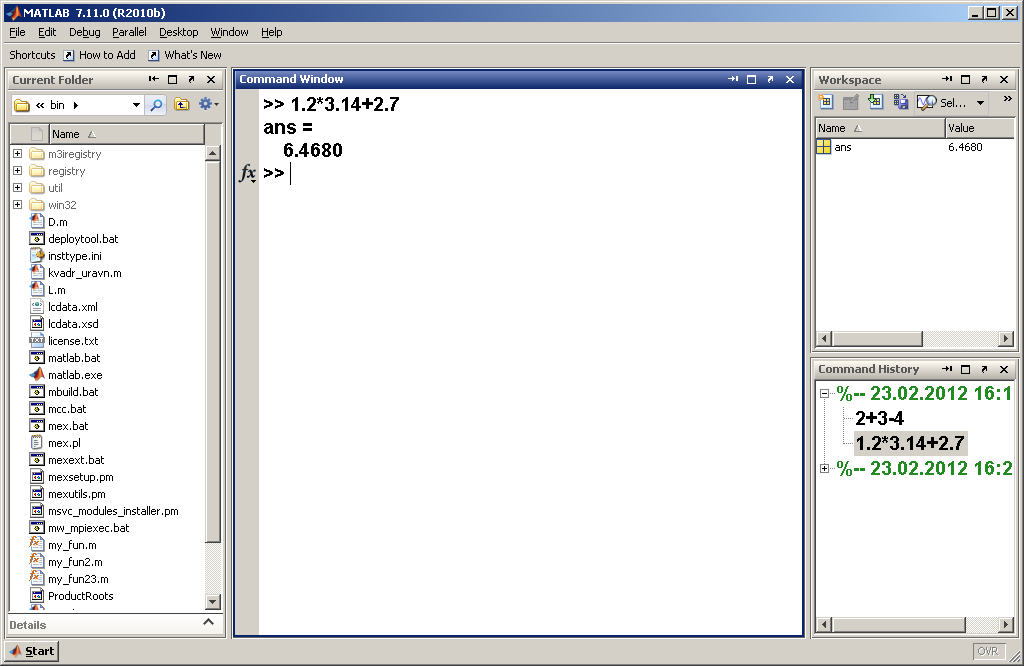The width and height of the screenshot is (1024, 666).
Task: Open the Help menu
Action: [x=272, y=32]
